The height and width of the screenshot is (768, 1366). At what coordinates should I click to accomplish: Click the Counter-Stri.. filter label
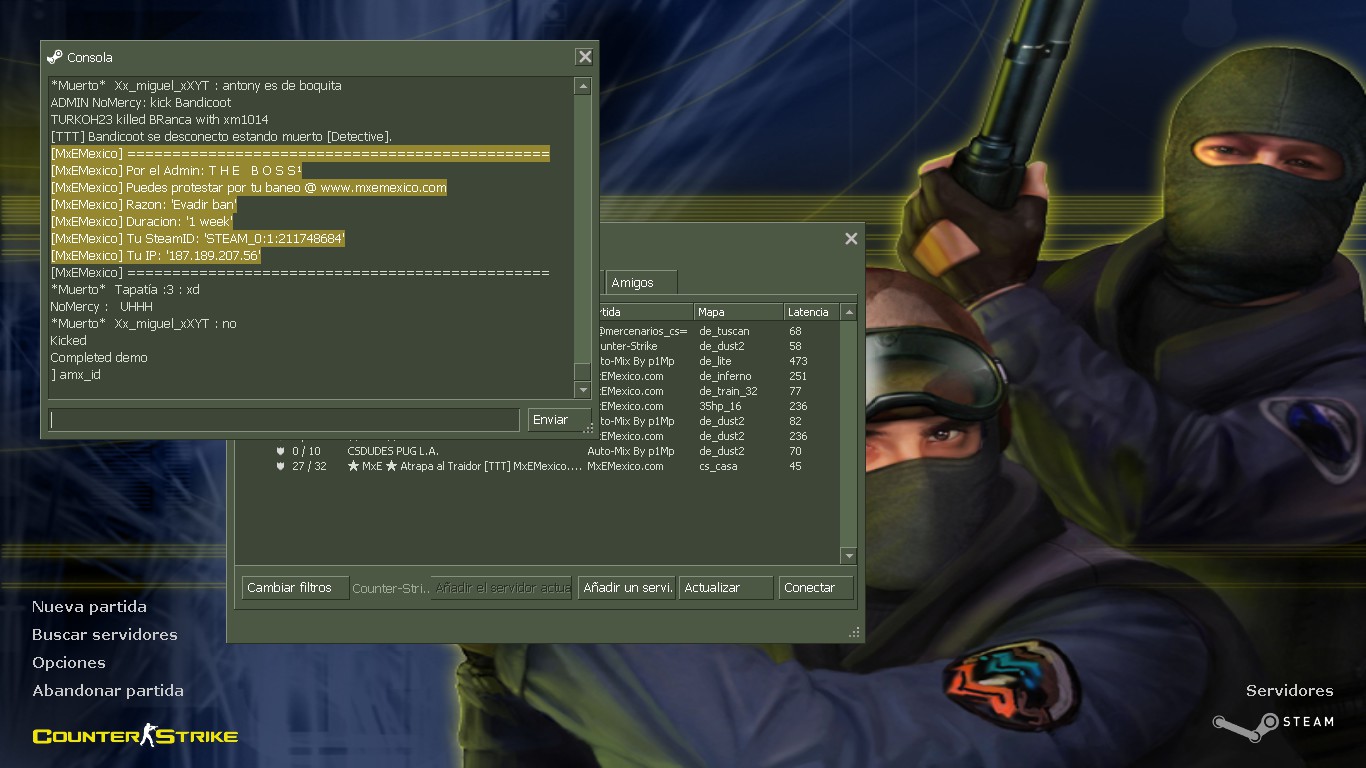click(391, 589)
